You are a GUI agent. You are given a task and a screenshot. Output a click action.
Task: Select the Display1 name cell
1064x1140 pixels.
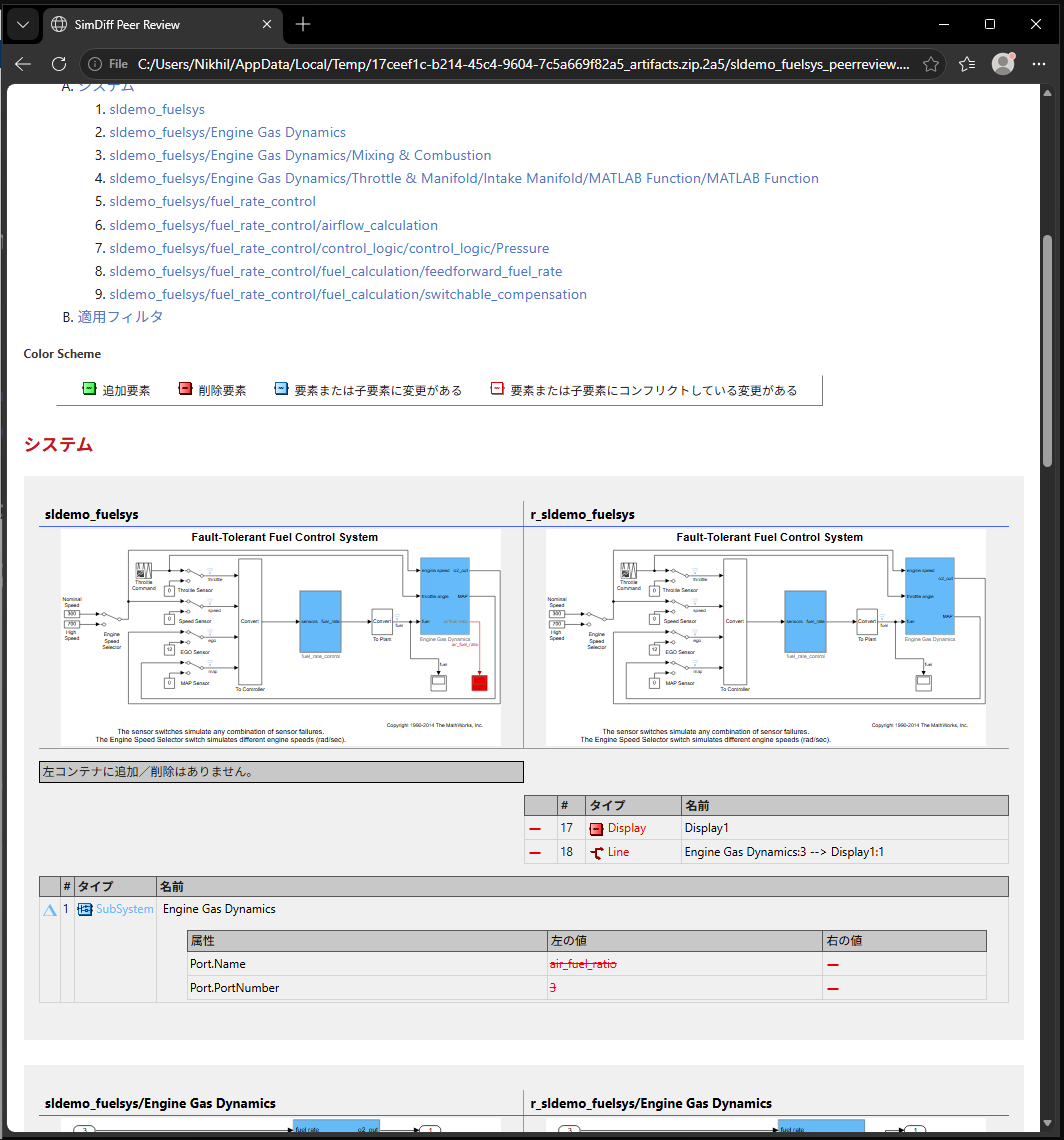[845, 828]
